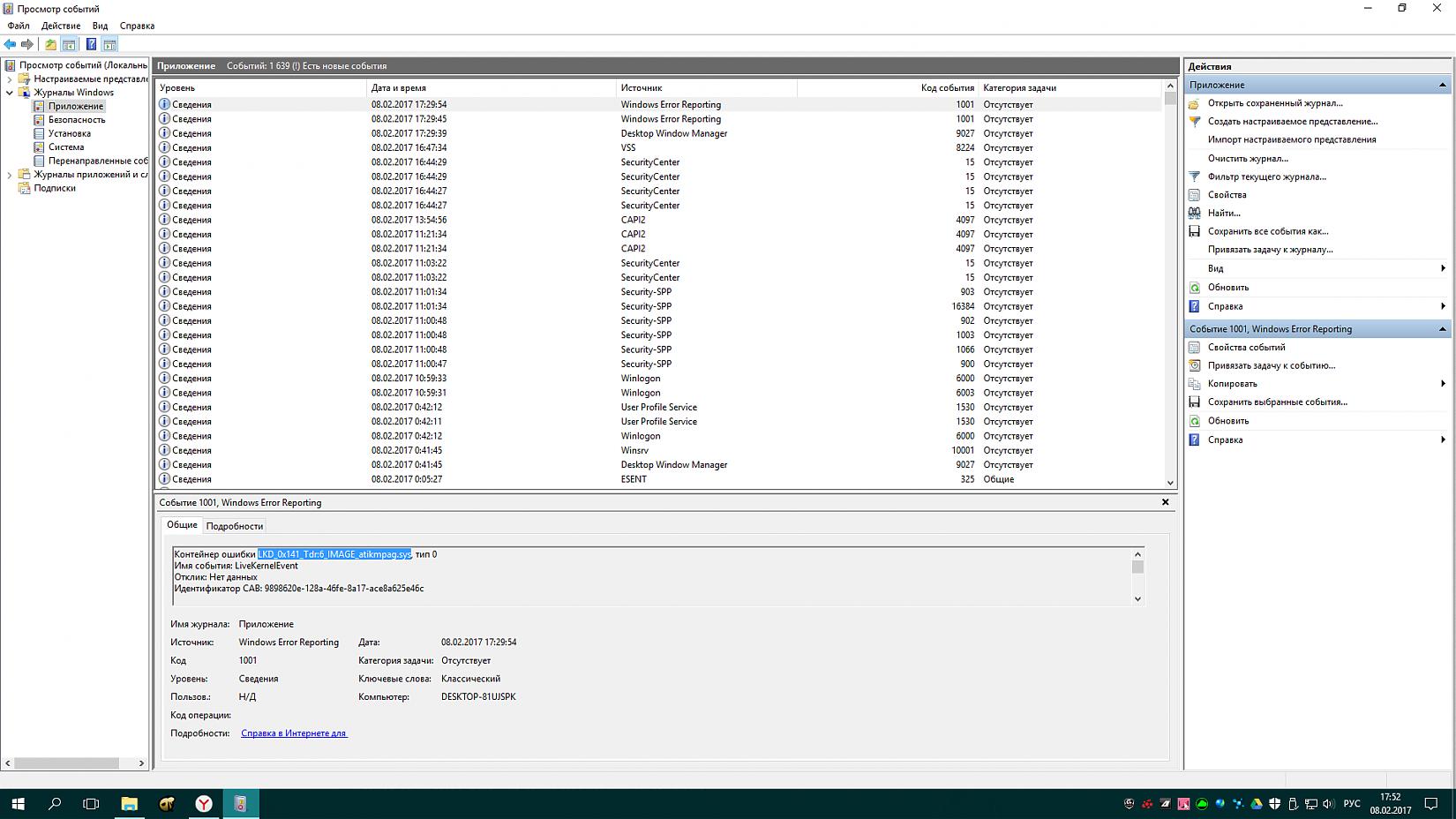Open File Explorer from the taskbar
This screenshot has height=819, width=1456.
point(130,804)
